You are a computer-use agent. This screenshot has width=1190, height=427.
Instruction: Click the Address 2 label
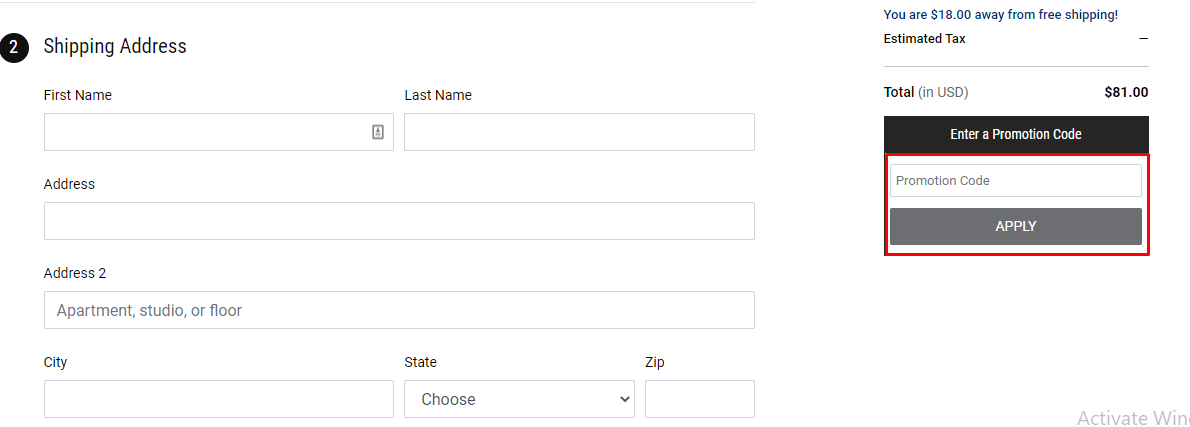(74, 273)
